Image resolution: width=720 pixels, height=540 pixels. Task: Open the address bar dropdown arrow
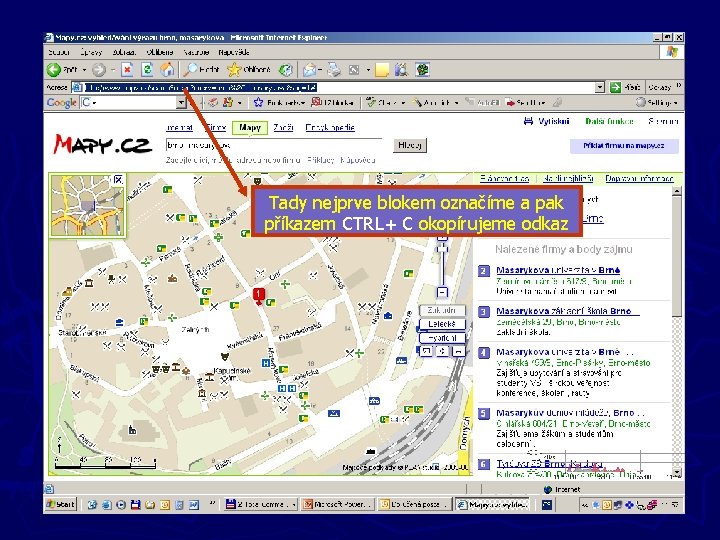click(599, 87)
